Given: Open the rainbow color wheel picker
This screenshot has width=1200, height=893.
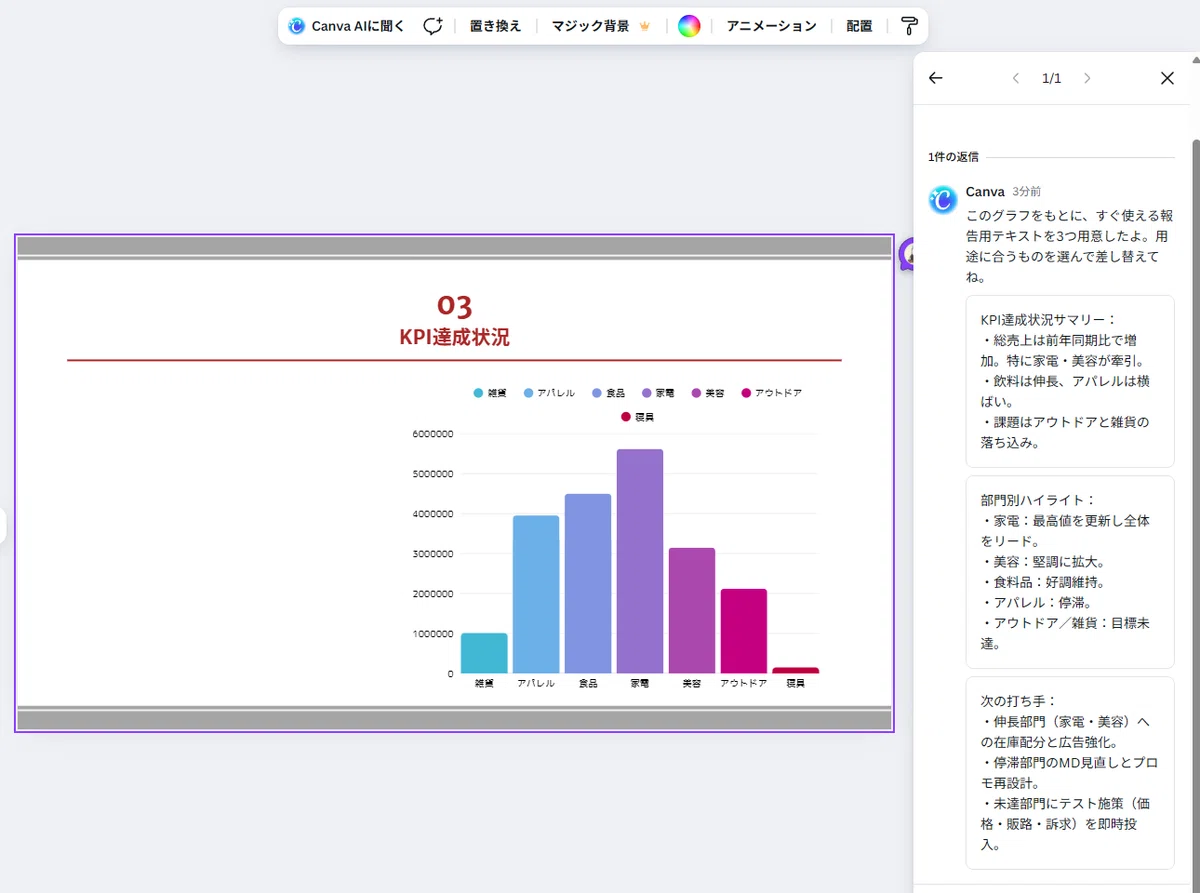Looking at the screenshot, I should [x=689, y=26].
